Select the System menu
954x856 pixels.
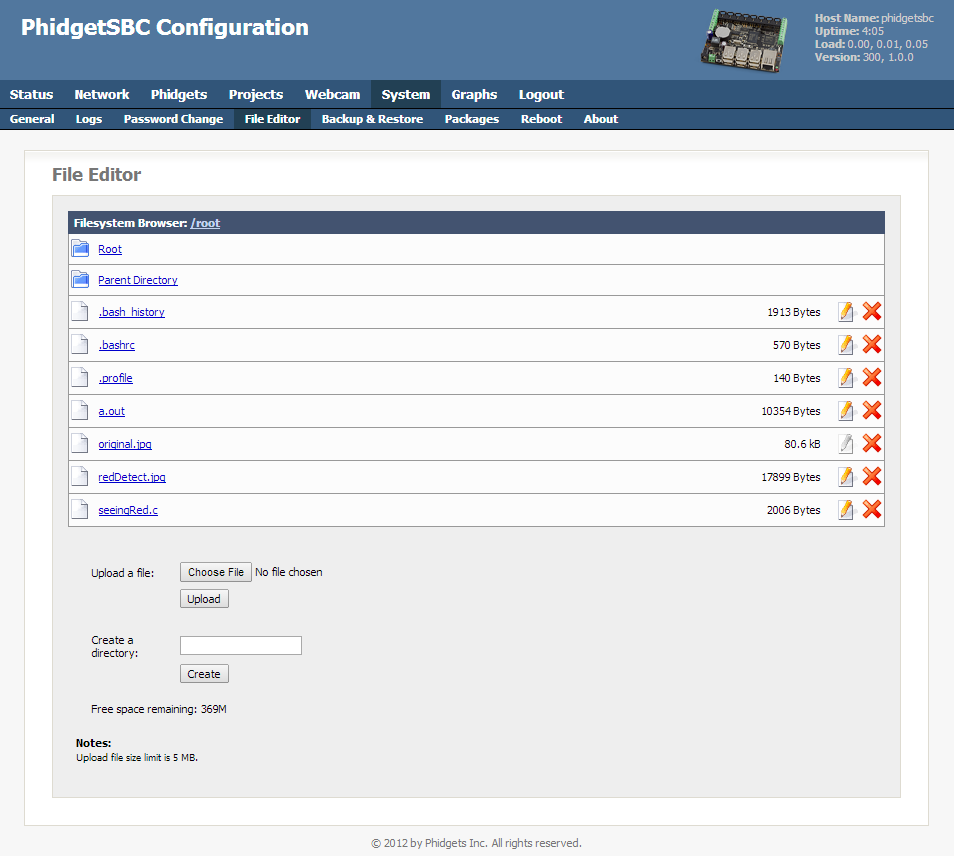[x=406, y=94]
